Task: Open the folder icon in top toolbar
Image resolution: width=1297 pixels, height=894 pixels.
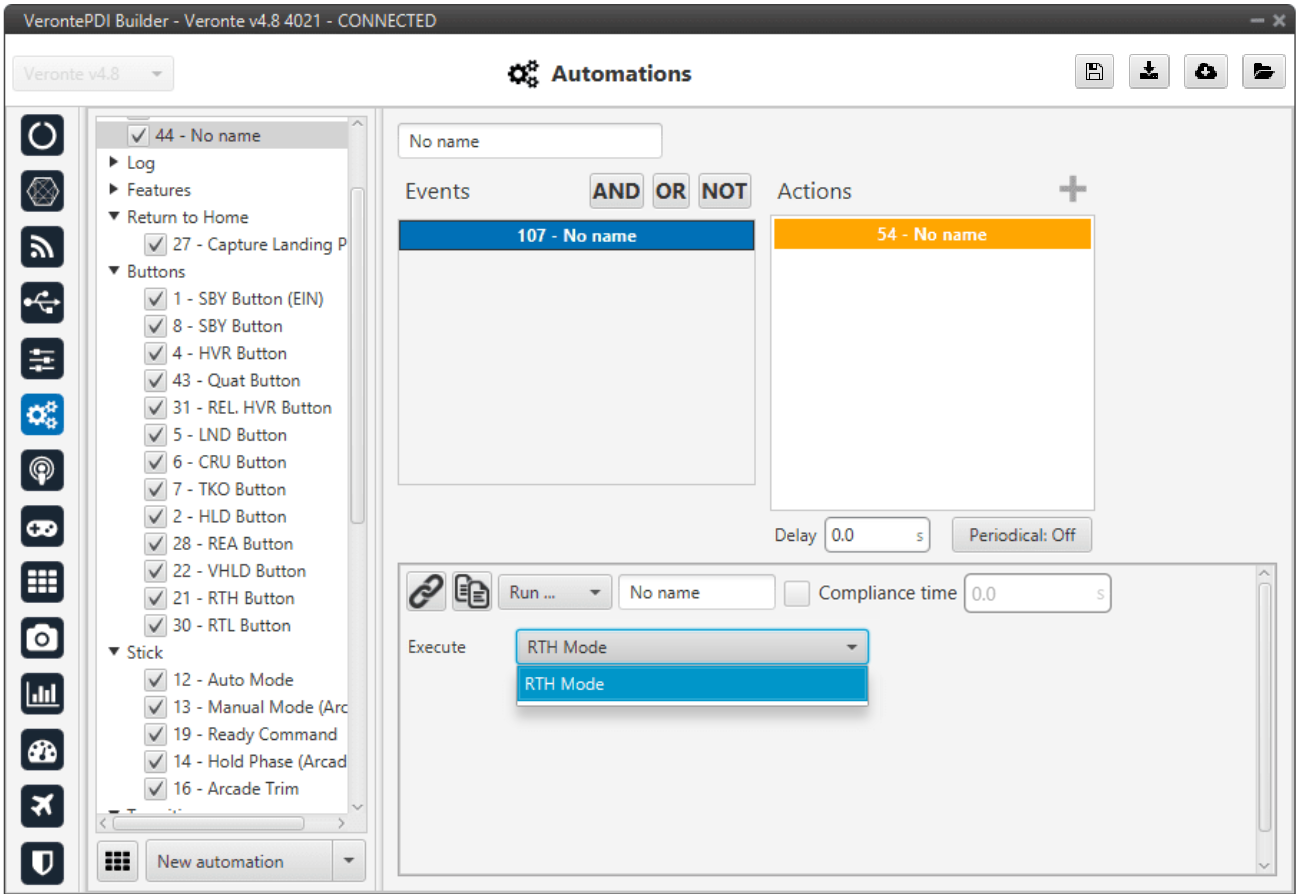Action: [1263, 72]
